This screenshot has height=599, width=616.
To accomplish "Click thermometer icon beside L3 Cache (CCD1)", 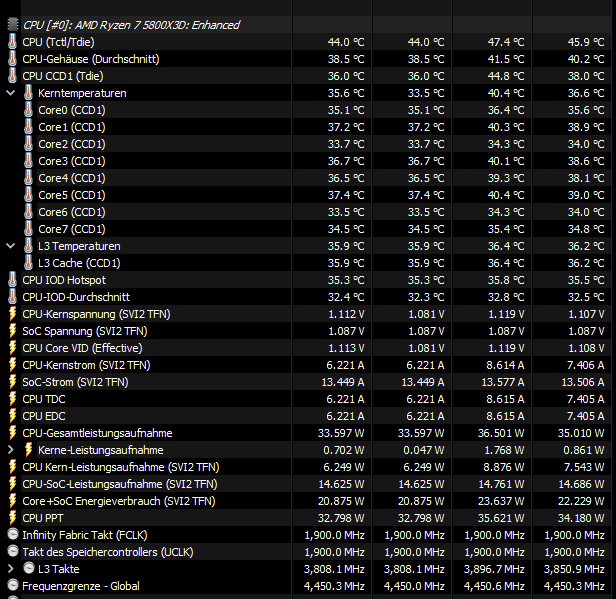I will click(28, 263).
